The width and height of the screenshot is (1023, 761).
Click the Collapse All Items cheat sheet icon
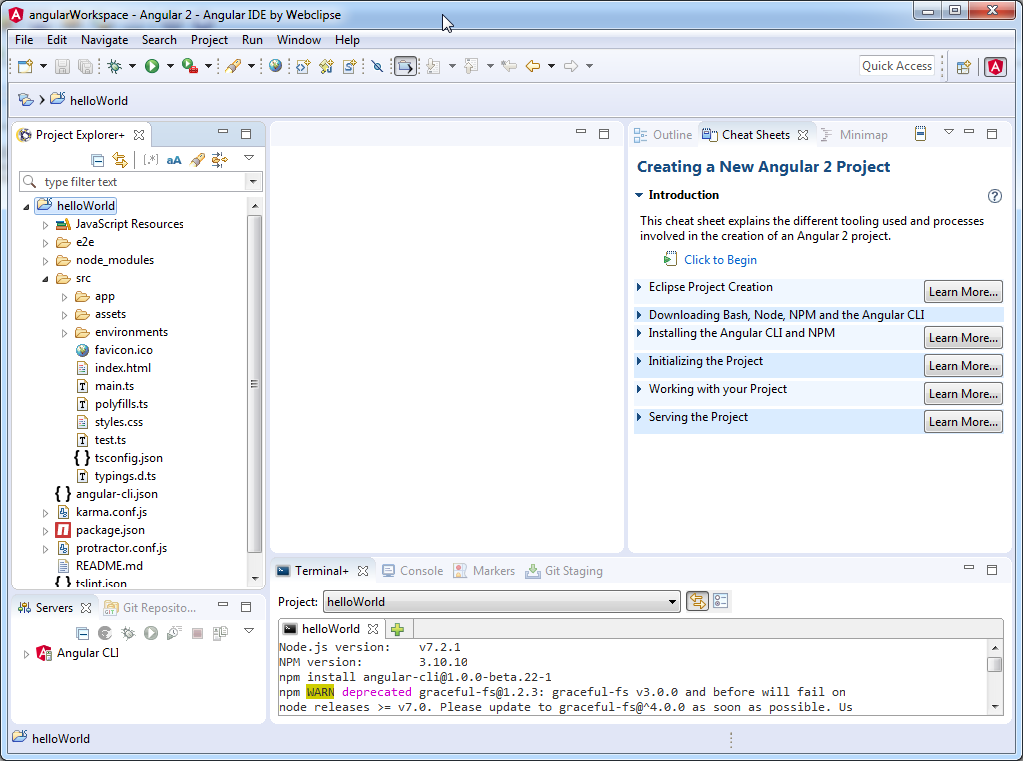click(x=920, y=134)
